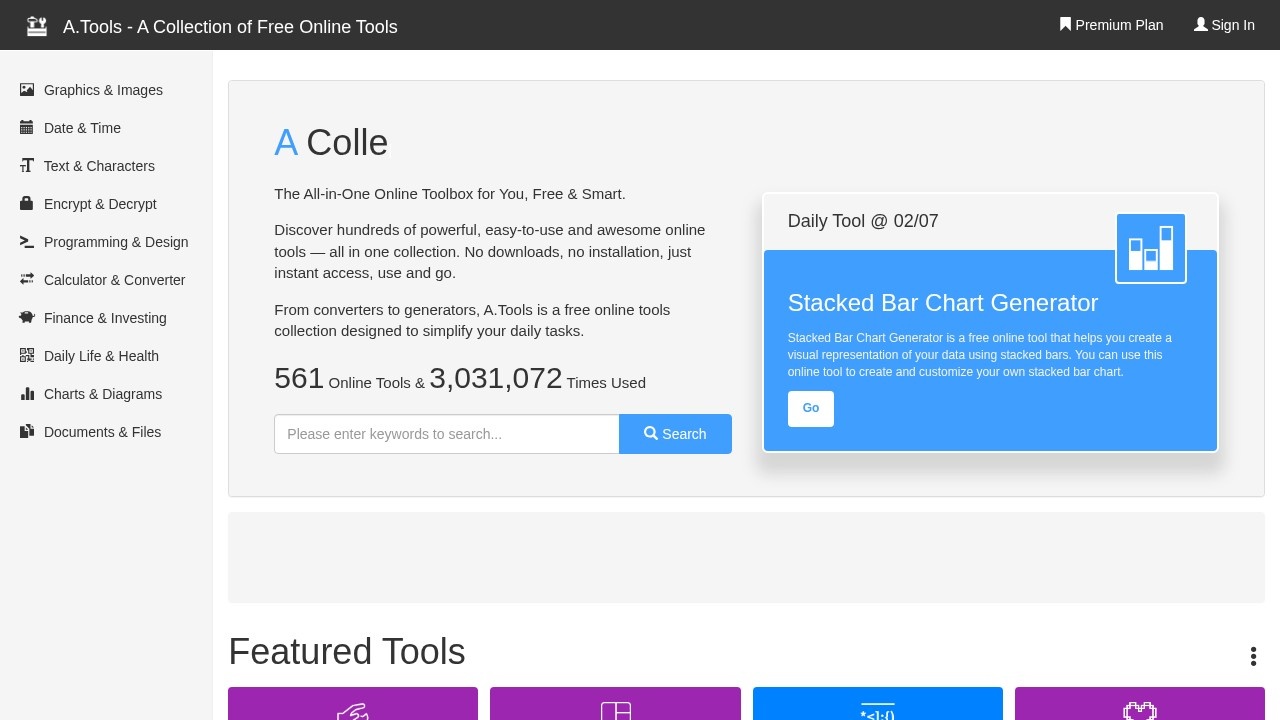The image size is (1280, 720).
Task: Open Documents & Files category
Action: tap(102, 432)
